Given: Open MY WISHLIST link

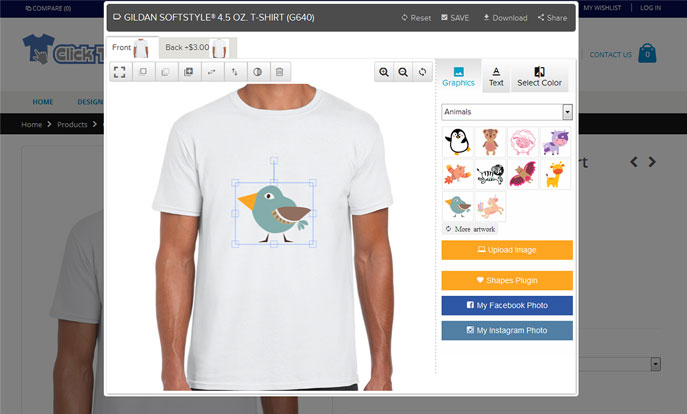Looking at the screenshot, I should (602, 8).
